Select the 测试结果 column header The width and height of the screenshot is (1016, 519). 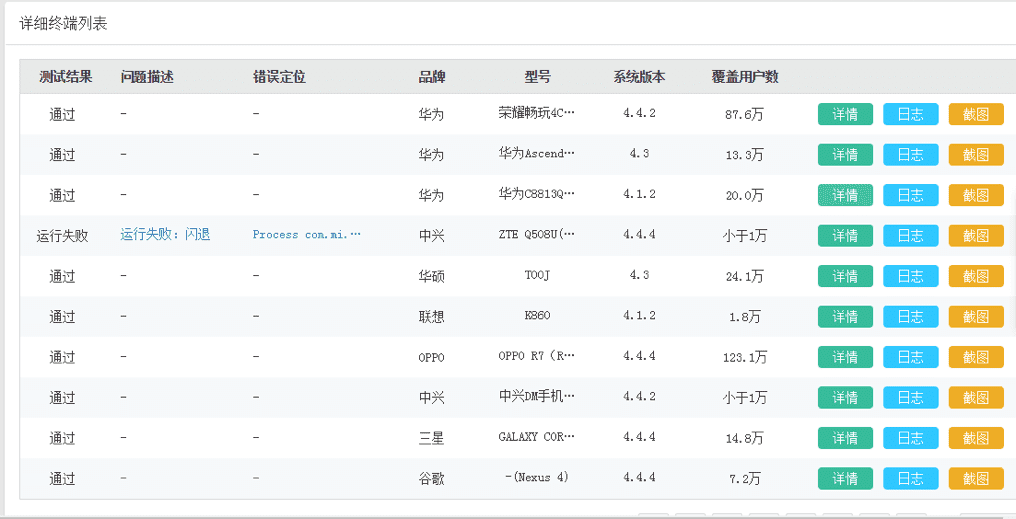[66, 77]
